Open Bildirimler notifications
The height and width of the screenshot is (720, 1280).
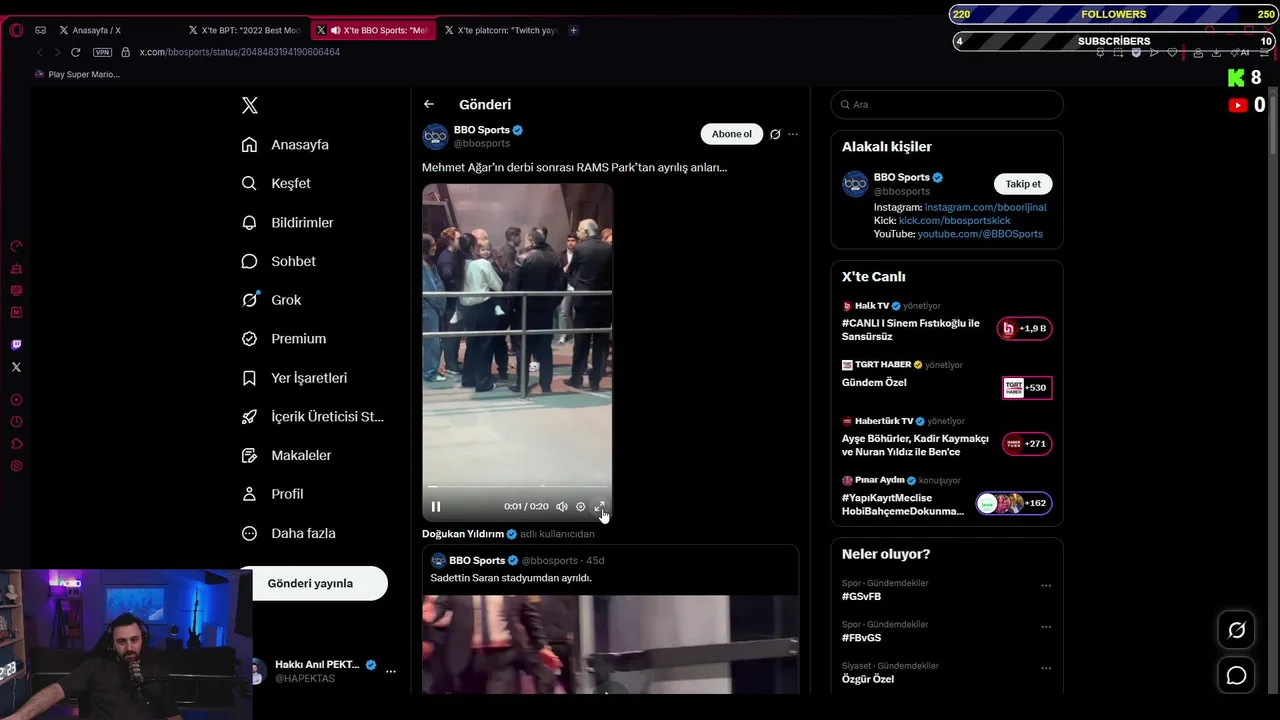click(288, 223)
